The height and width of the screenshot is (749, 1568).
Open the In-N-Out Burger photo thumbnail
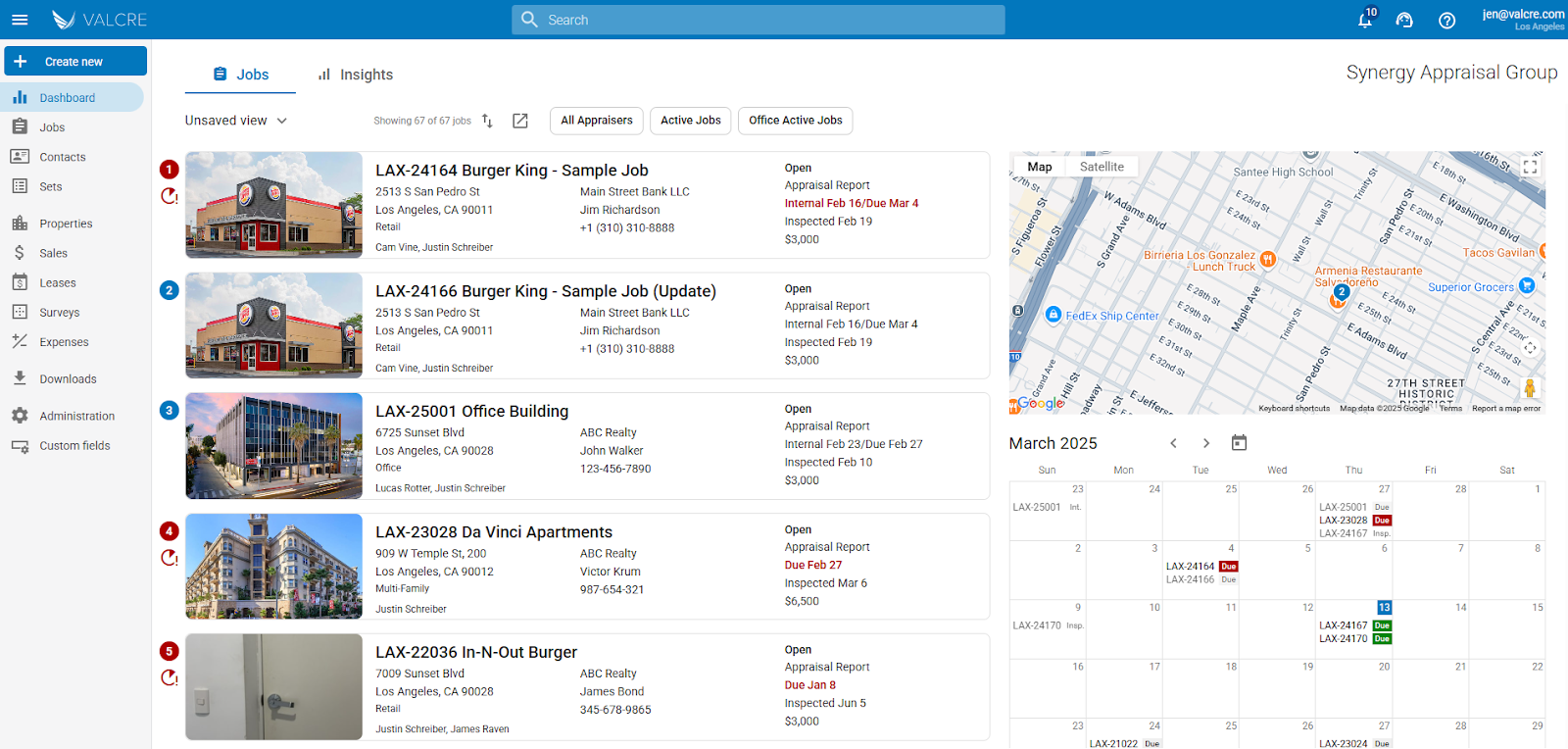tap(274, 686)
